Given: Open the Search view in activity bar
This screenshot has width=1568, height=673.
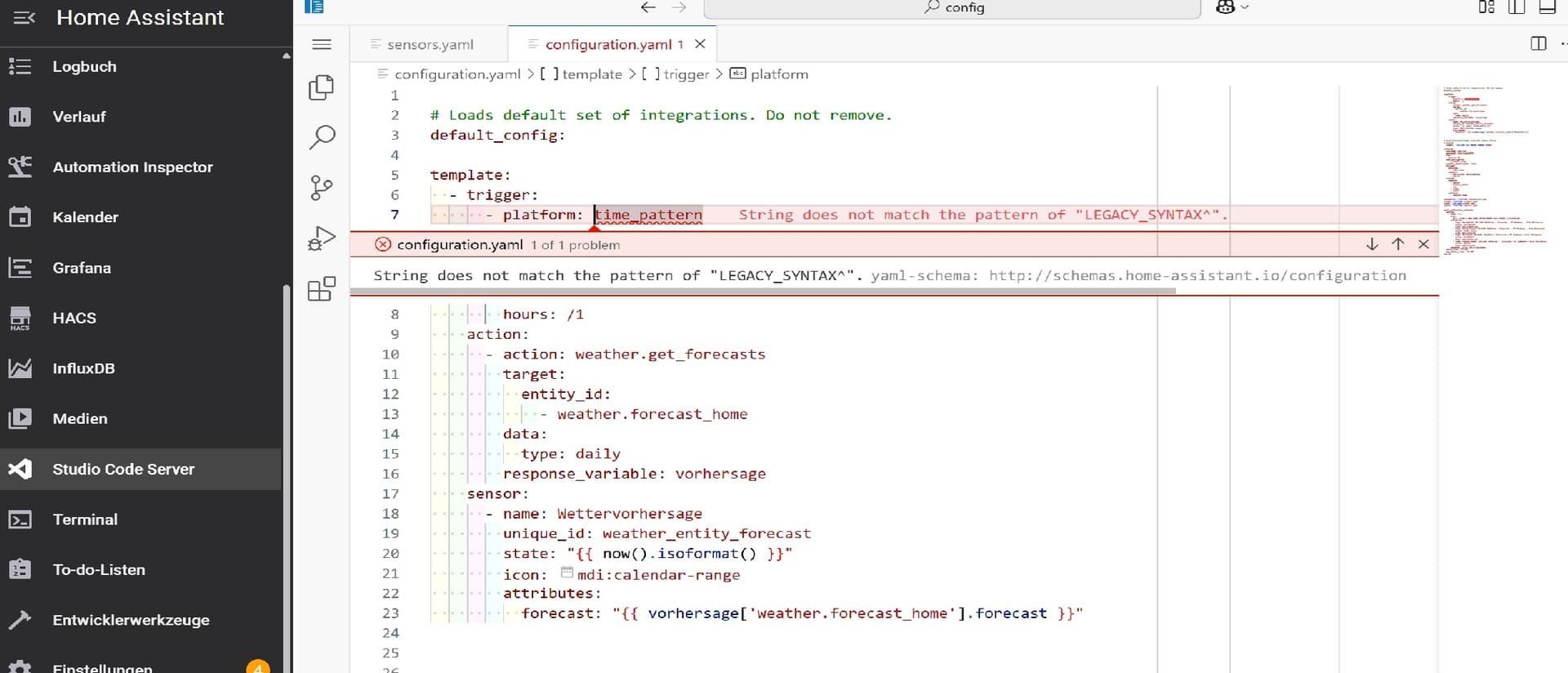Looking at the screenshot, I should coord(322,137).
